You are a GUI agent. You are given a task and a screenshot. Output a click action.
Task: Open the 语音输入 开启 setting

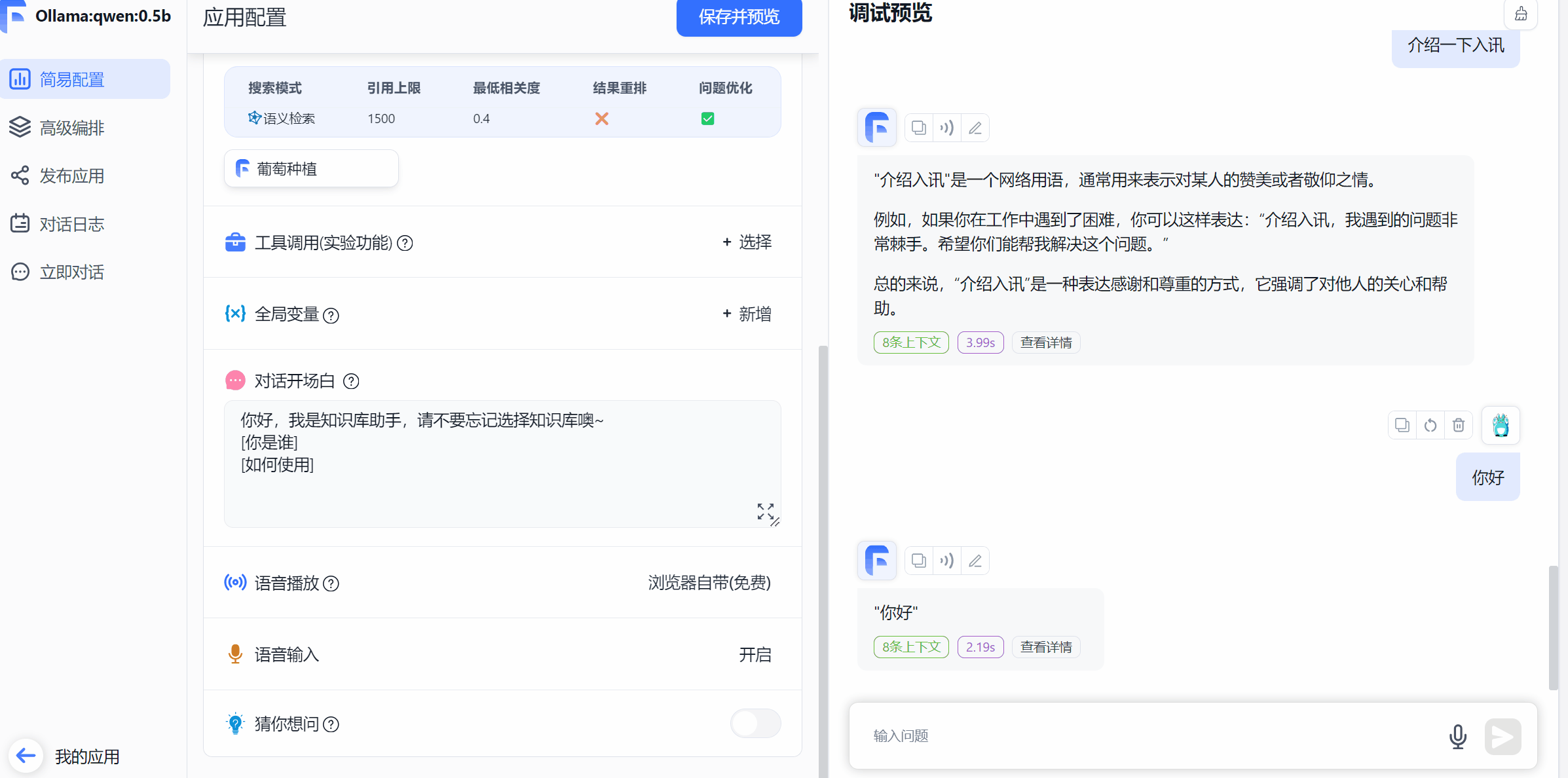[755, 655]
